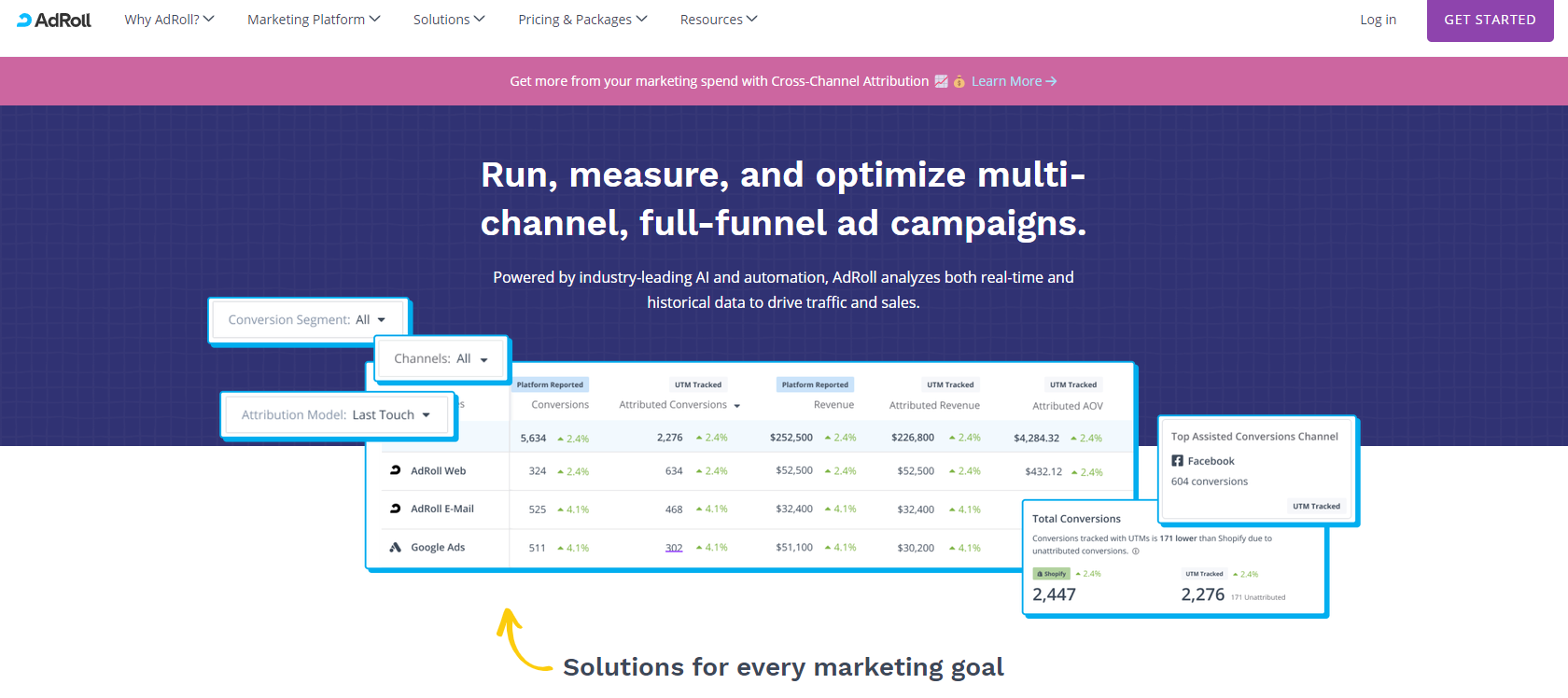Expand the Attribution Model dropdown
The height and width of the screenshot is (698, 1568).
click(337, 415)
